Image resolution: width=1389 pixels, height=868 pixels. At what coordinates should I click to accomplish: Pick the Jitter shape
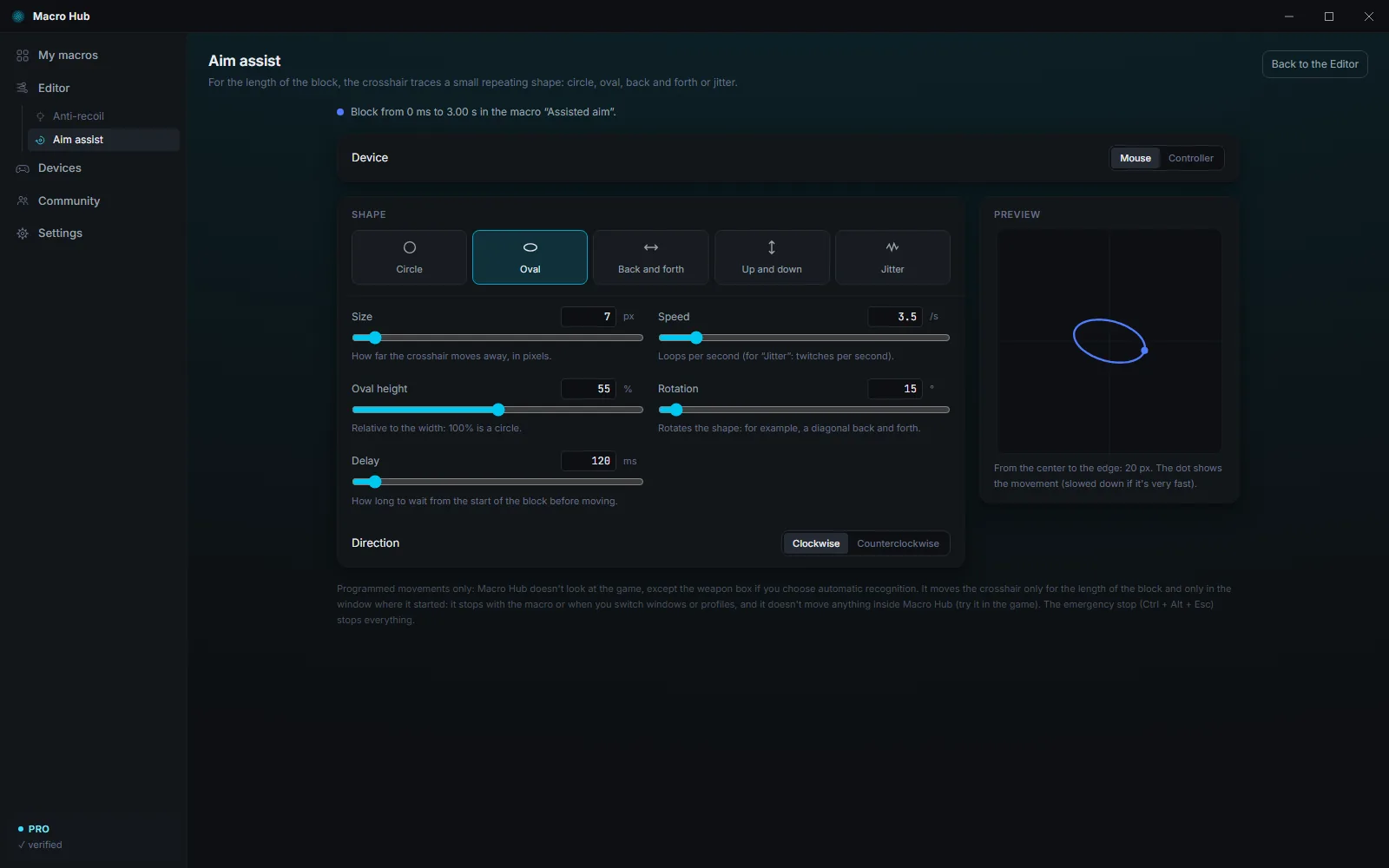(892, 257)
